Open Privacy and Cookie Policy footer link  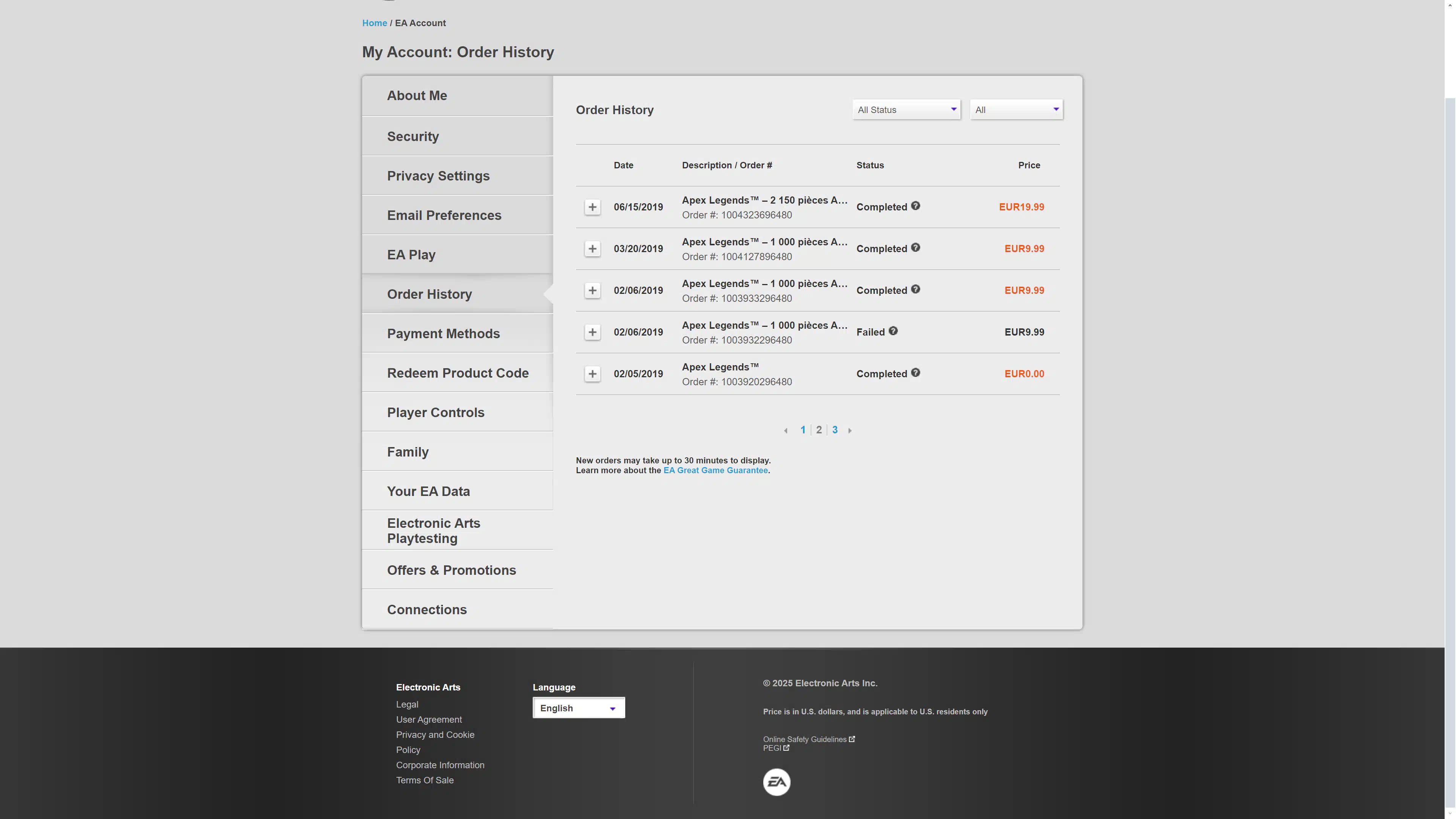[x=435, y=742]
